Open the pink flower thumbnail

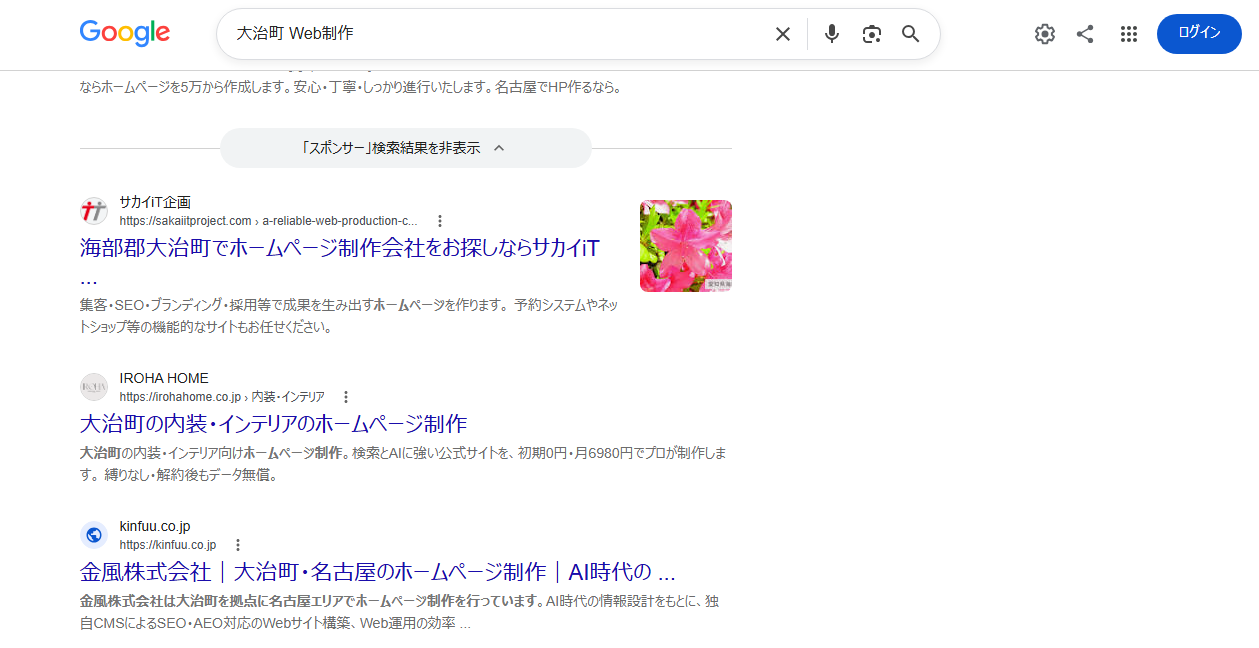coord(686,246)
